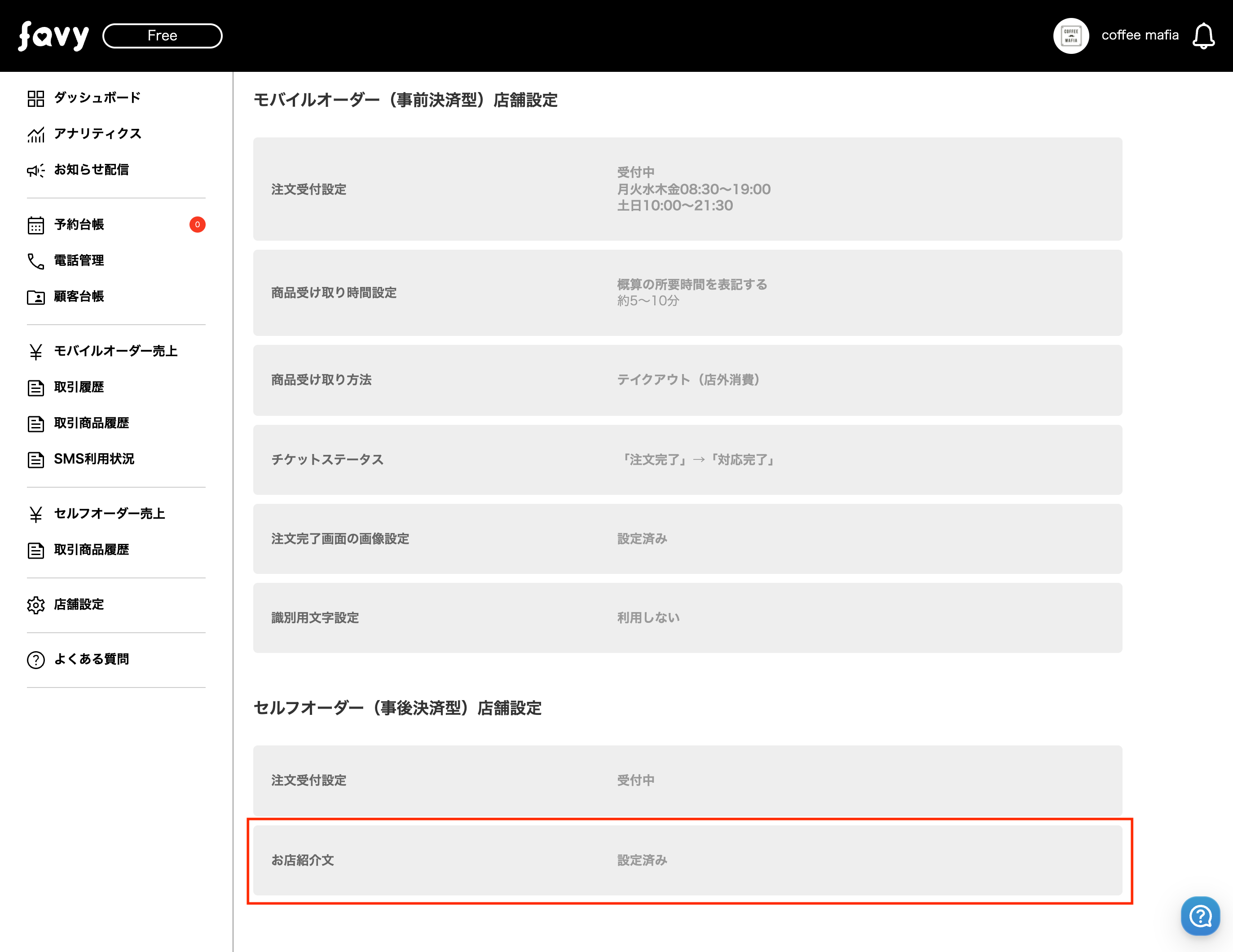The image size is (1233, 952).
Task: Open the dashboard grid icon
Action: 35,98
